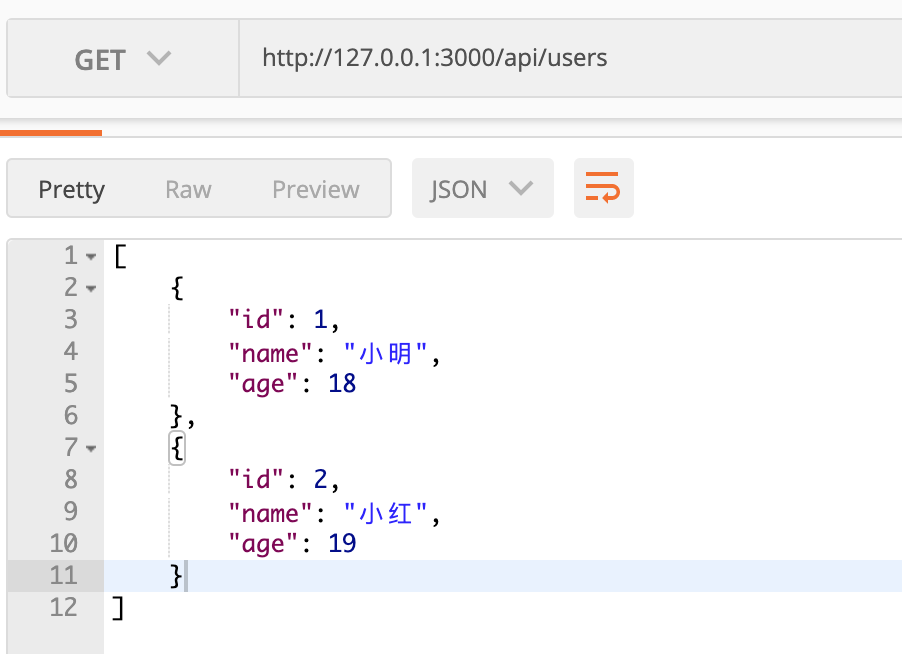Click the age value 19

pos(342,544)
